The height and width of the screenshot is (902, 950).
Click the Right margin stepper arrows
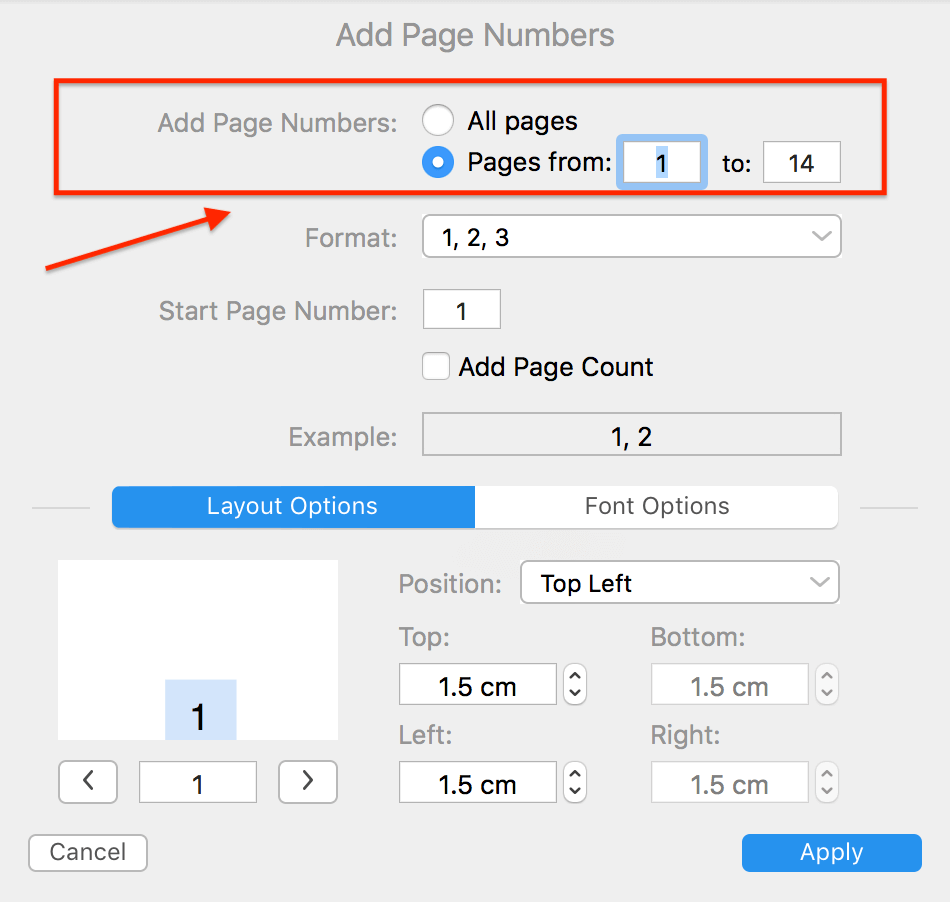point(826,783)
